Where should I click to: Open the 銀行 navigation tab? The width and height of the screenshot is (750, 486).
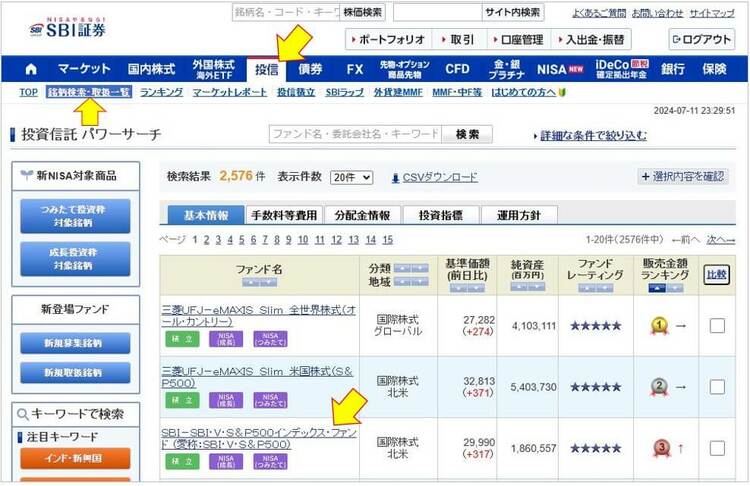tap(673, 70)
